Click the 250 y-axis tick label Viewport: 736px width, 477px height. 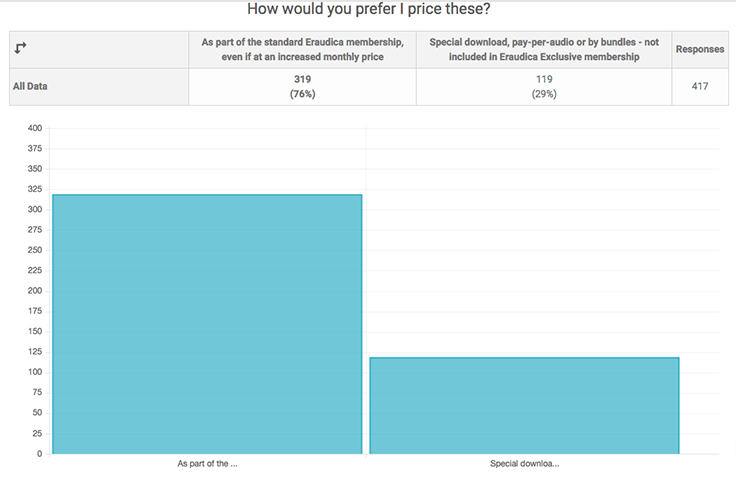(35, 250)
